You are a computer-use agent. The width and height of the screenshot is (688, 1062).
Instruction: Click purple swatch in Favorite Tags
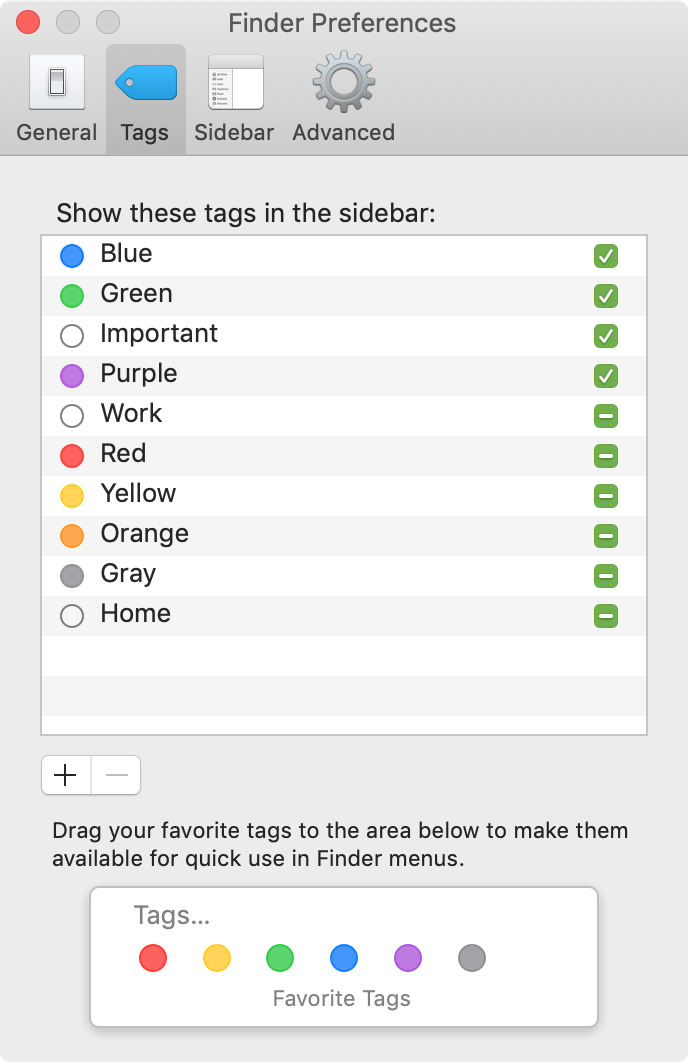pyautogui.click(x=408, y=958)
